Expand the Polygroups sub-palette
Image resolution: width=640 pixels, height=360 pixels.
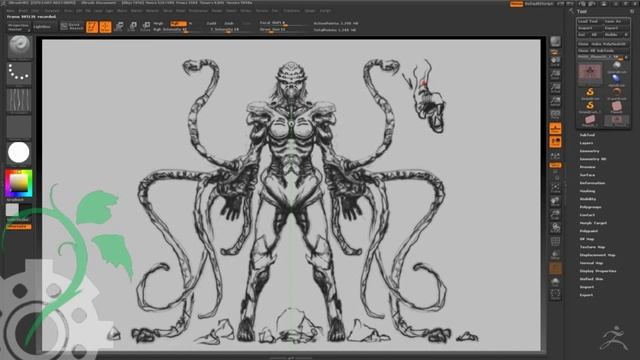(591, 207)
